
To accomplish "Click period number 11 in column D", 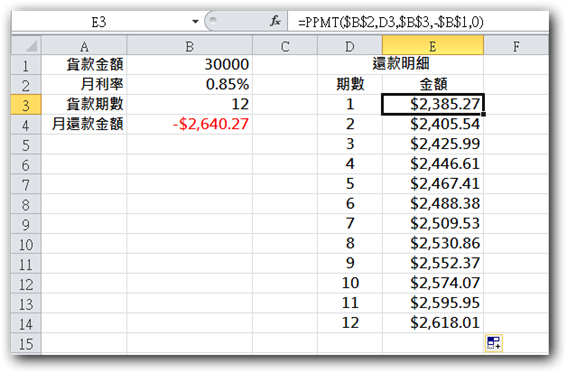I will 350,304.
